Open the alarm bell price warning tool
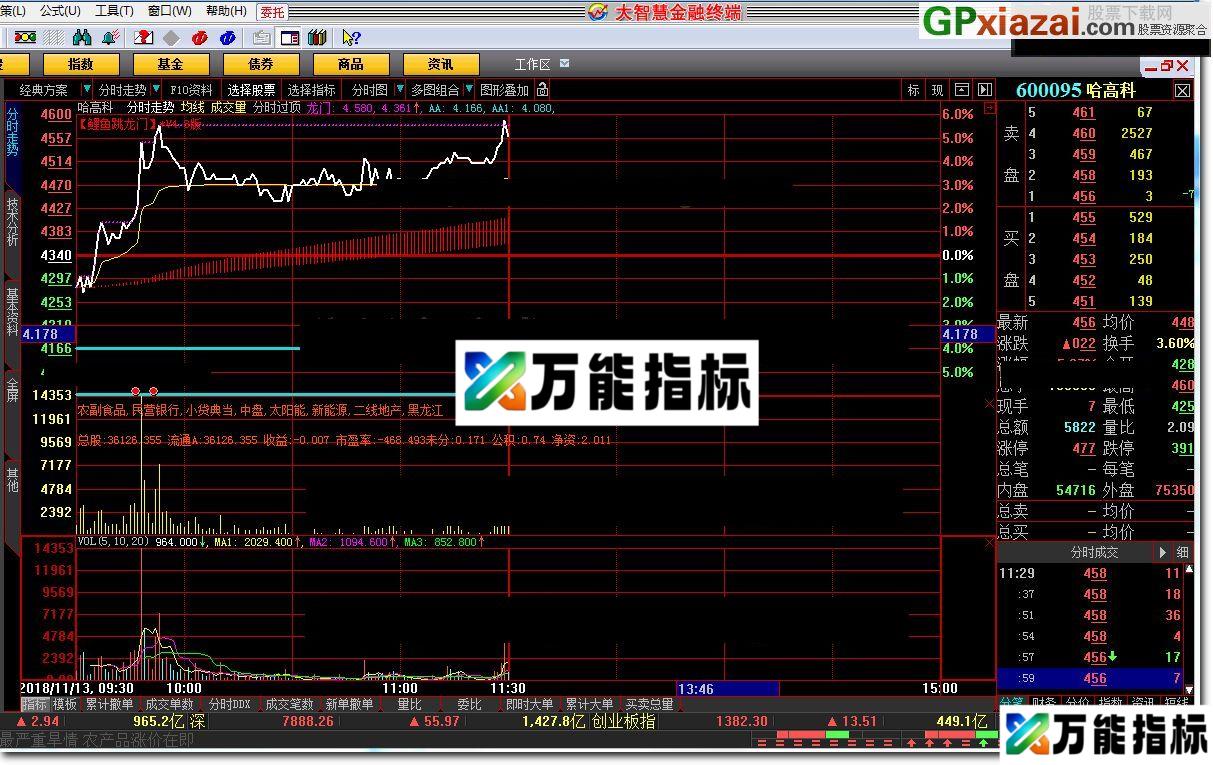Screen dimensions: 1213x765 (107, 38)
